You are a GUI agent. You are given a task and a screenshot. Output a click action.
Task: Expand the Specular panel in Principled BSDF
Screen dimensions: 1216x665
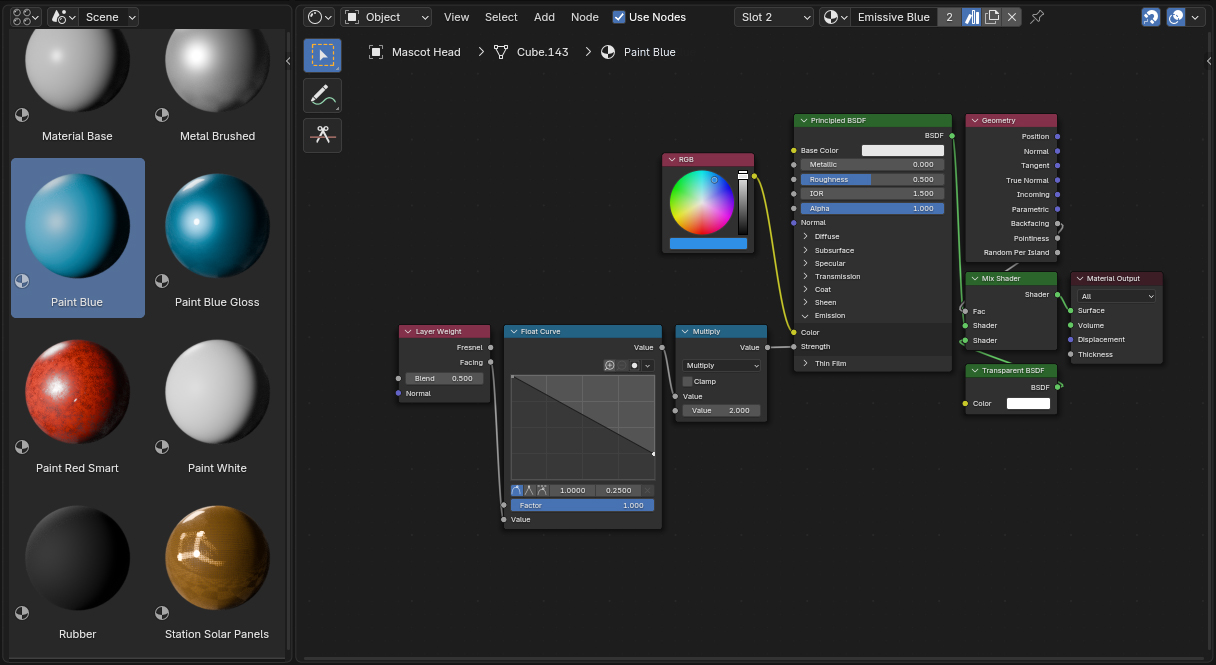(805, 263)
